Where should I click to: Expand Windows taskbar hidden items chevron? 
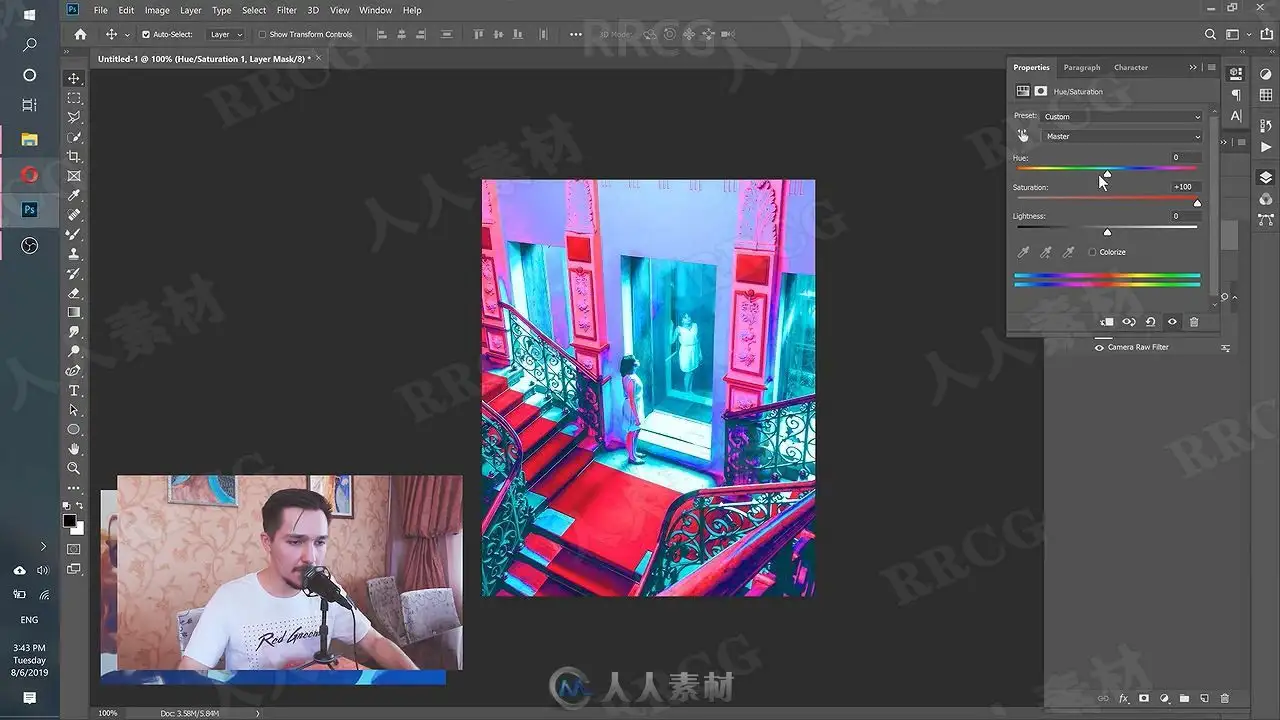point(43,546)
